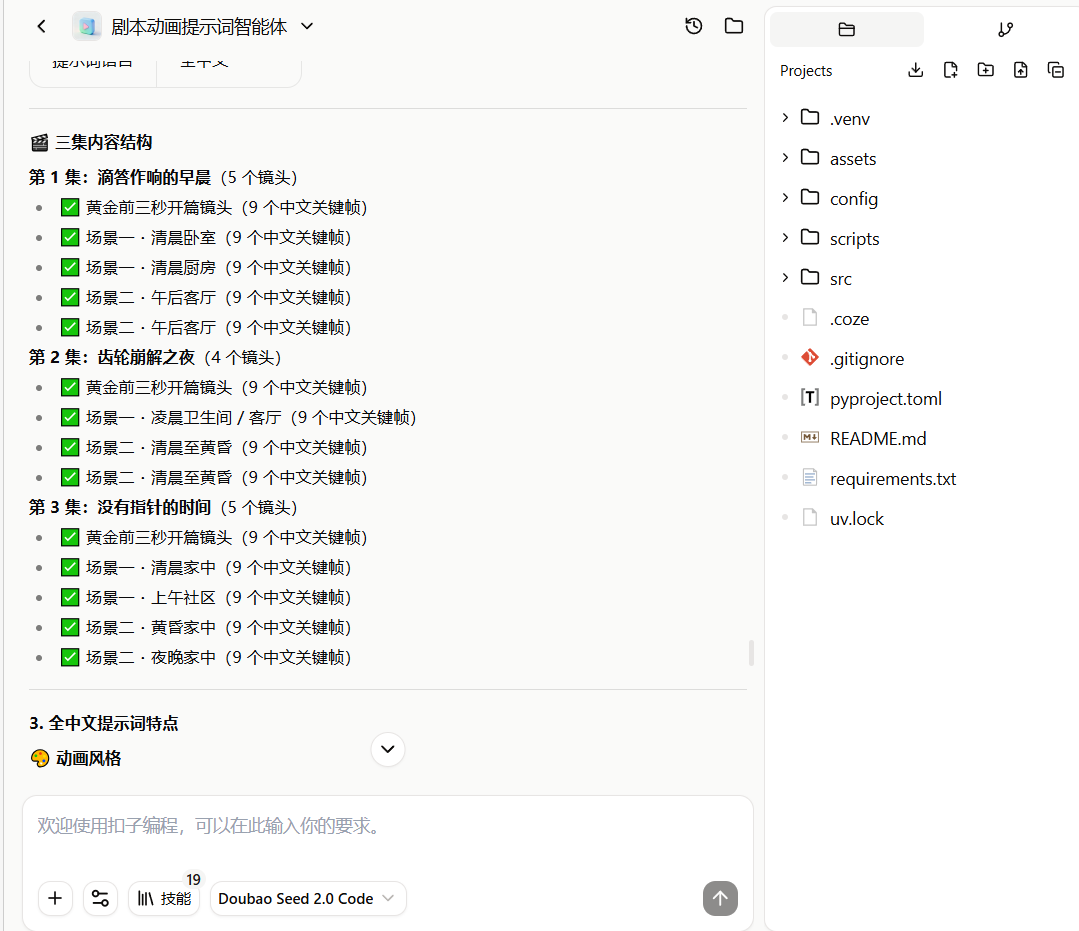Open the project title dropdown menu
The width and height of the screenshot is (1079, 931).
pyautogui.click(x=306, y=26)
